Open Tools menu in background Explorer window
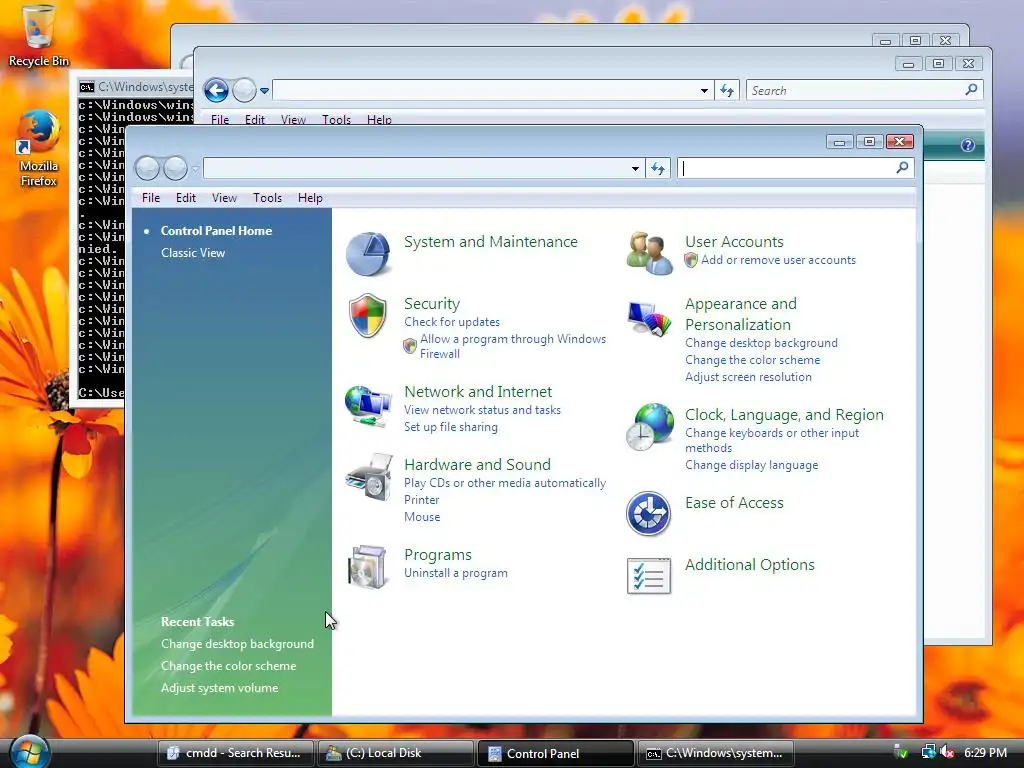This screenshot has width=1024, height=768. (x=336, y=120)
